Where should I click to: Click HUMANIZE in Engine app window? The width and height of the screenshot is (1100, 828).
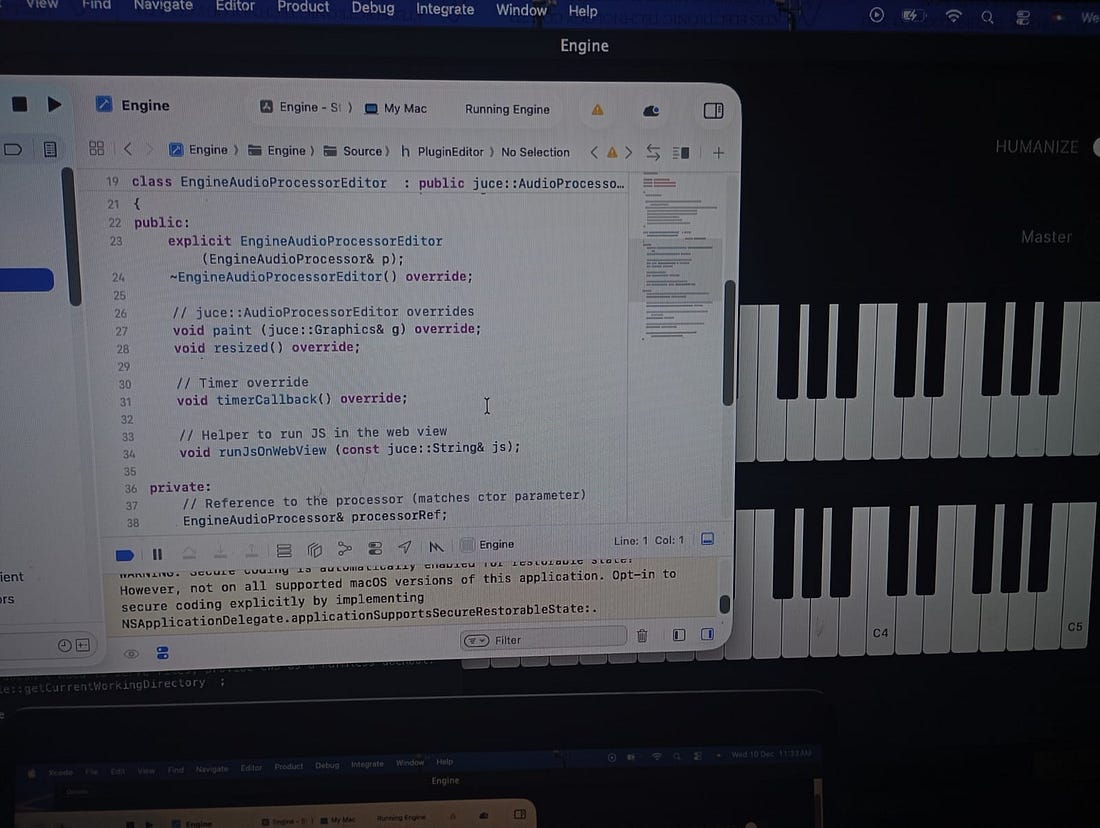(x=1037, y=147)
